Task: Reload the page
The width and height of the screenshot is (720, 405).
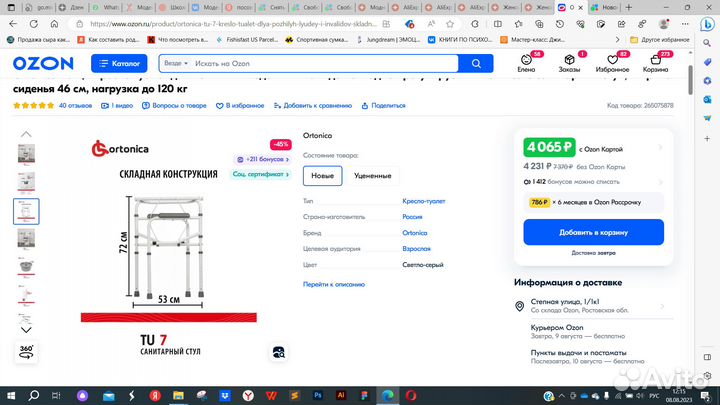Action: pos(34,24)
